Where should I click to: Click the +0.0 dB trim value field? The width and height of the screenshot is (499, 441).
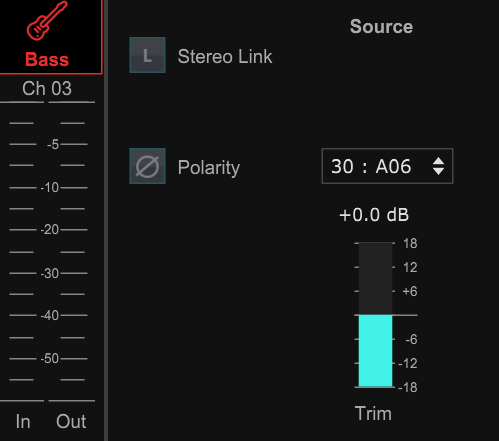point(374,215)
